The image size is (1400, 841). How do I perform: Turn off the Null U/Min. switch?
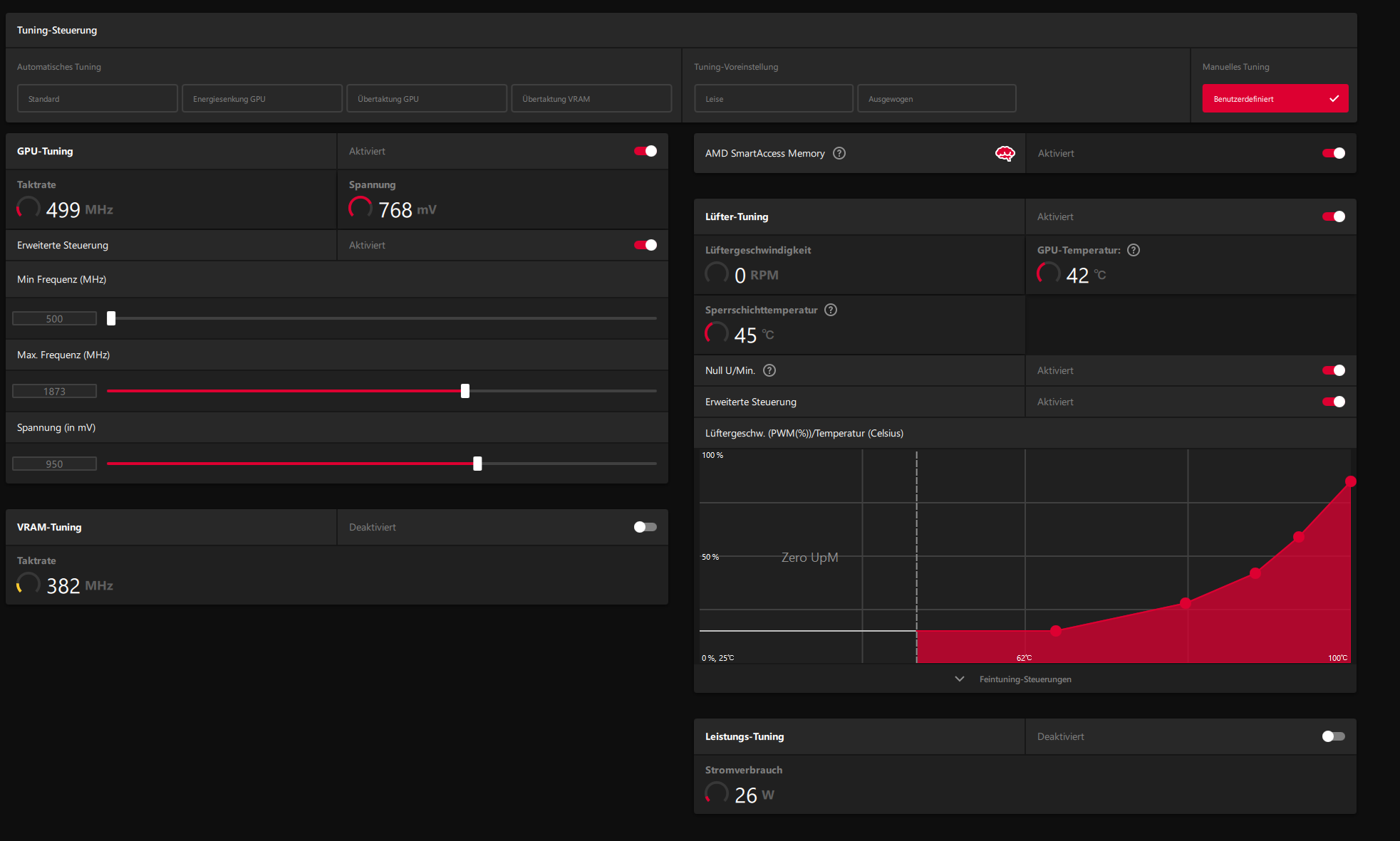[x=1333, y=370]
